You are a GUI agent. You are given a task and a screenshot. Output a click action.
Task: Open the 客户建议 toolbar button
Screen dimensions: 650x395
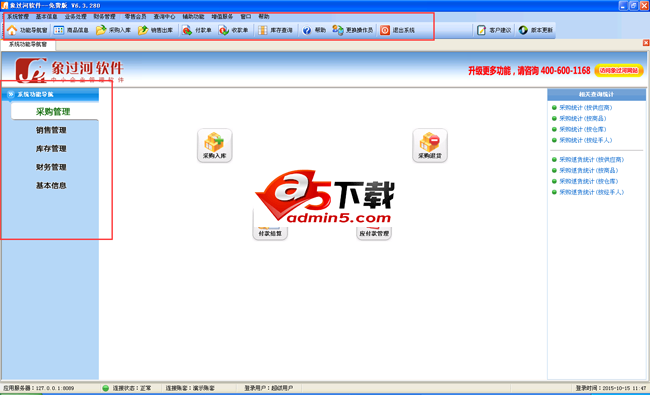[x=494, y=30]
